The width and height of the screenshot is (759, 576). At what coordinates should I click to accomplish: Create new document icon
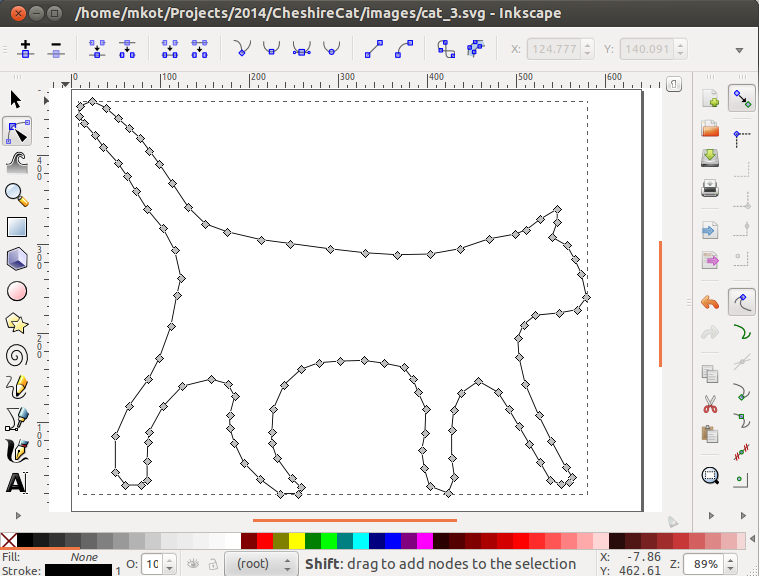point(710,98)
